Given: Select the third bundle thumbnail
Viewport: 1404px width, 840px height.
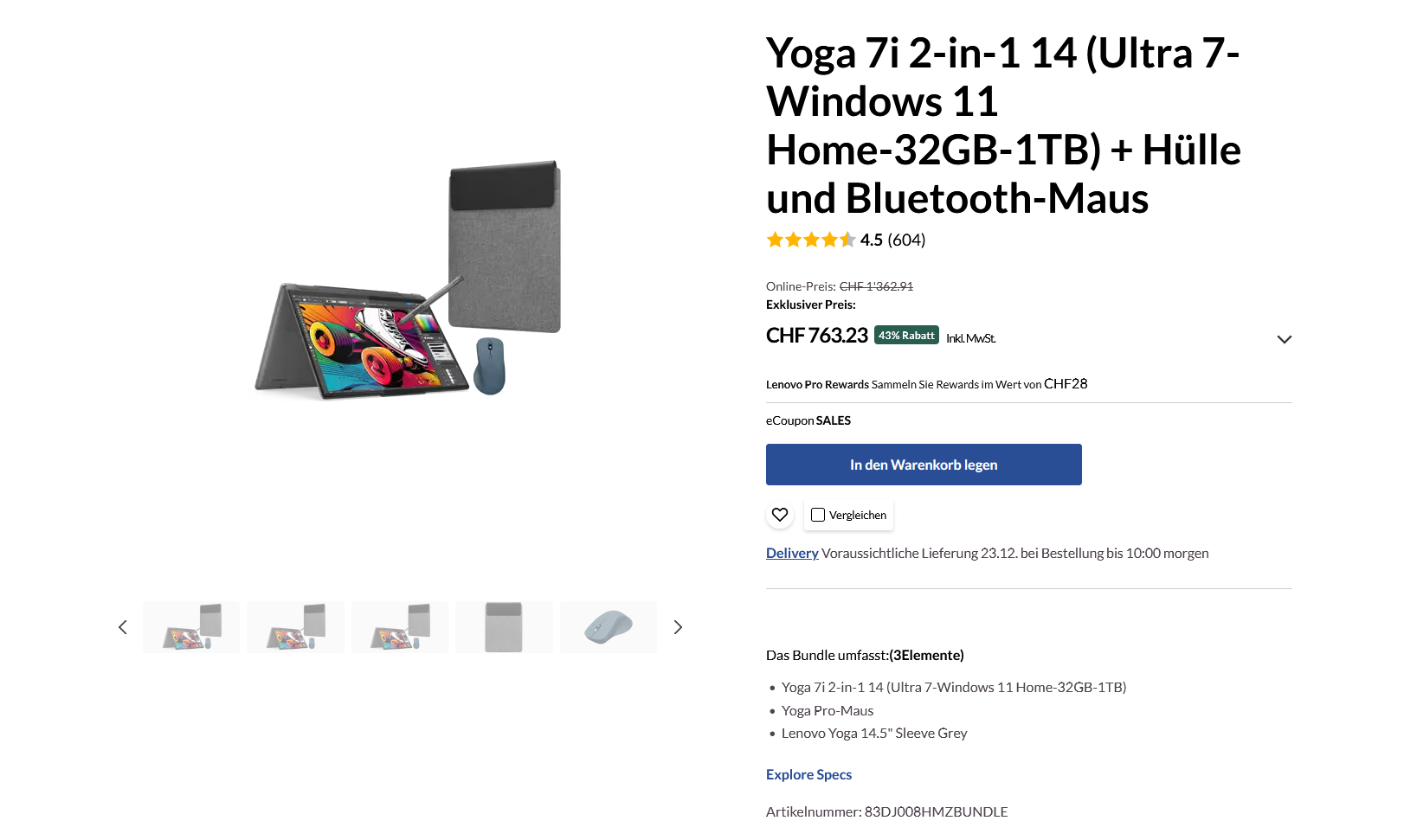Looking at the screenshot, I should [400, 627].
